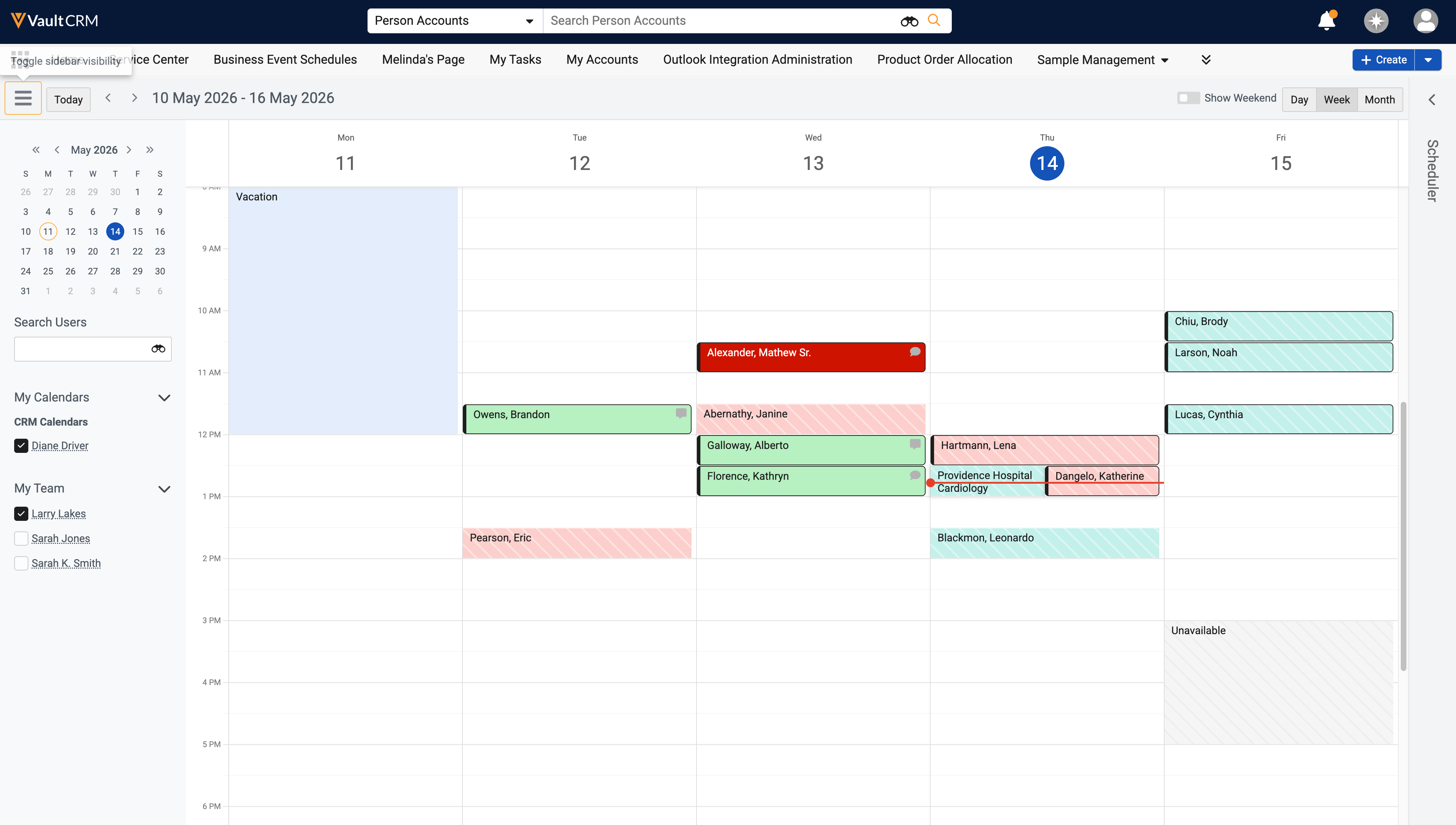1456x825 pixels.
Task: Click binoculars icon in Person Accounts search
Action: tap(909, 21)
